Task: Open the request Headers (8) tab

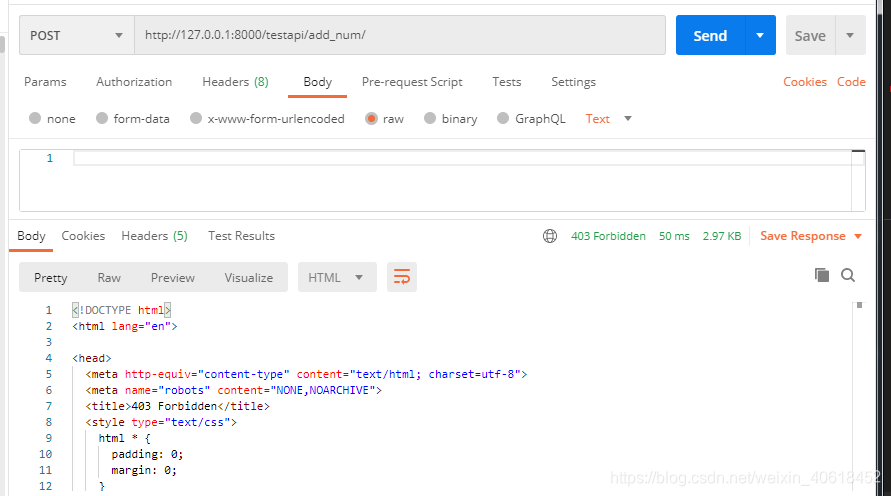Action: [x=235, y=82]
